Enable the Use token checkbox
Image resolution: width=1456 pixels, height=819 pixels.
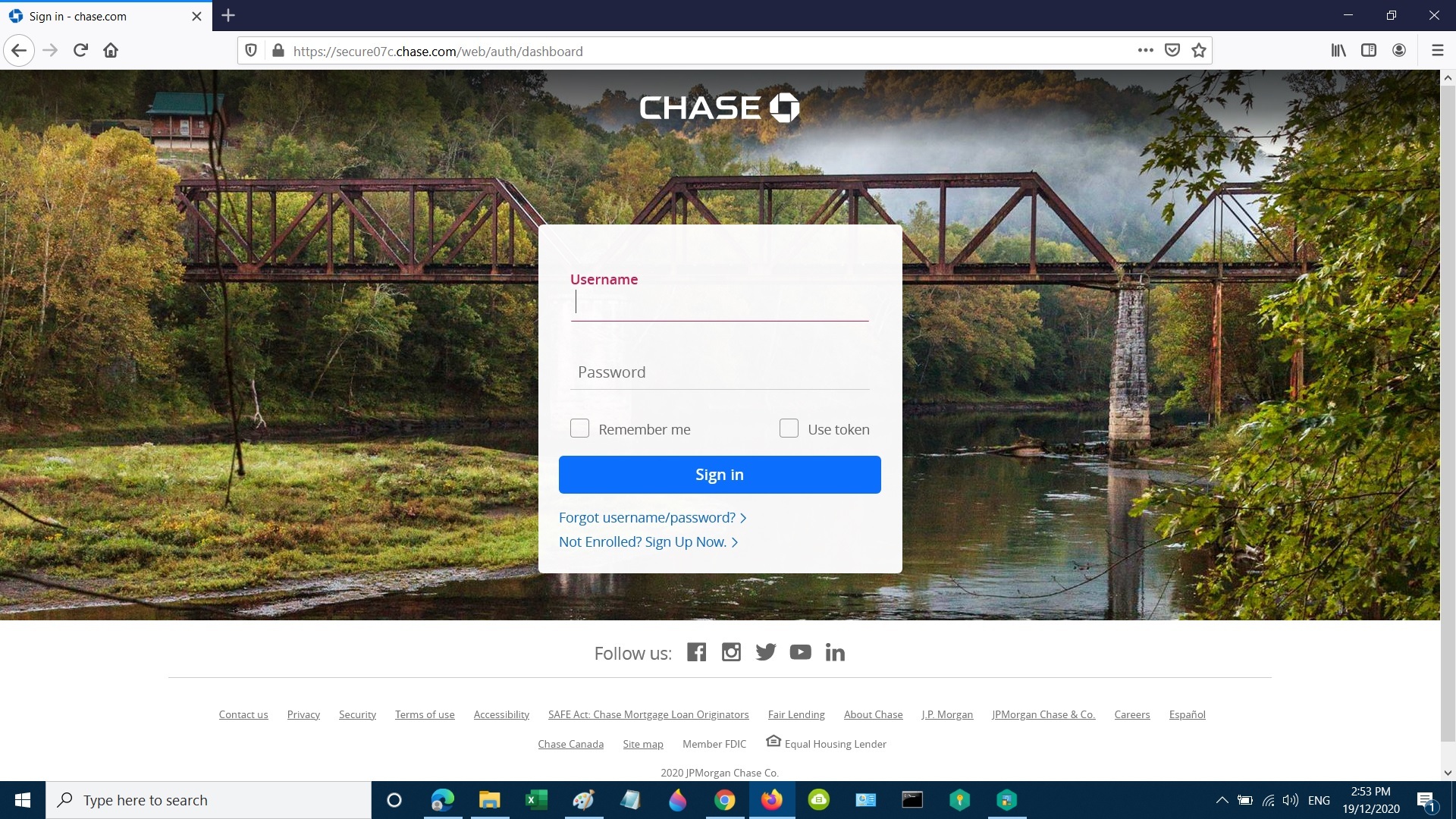point(789,428)
